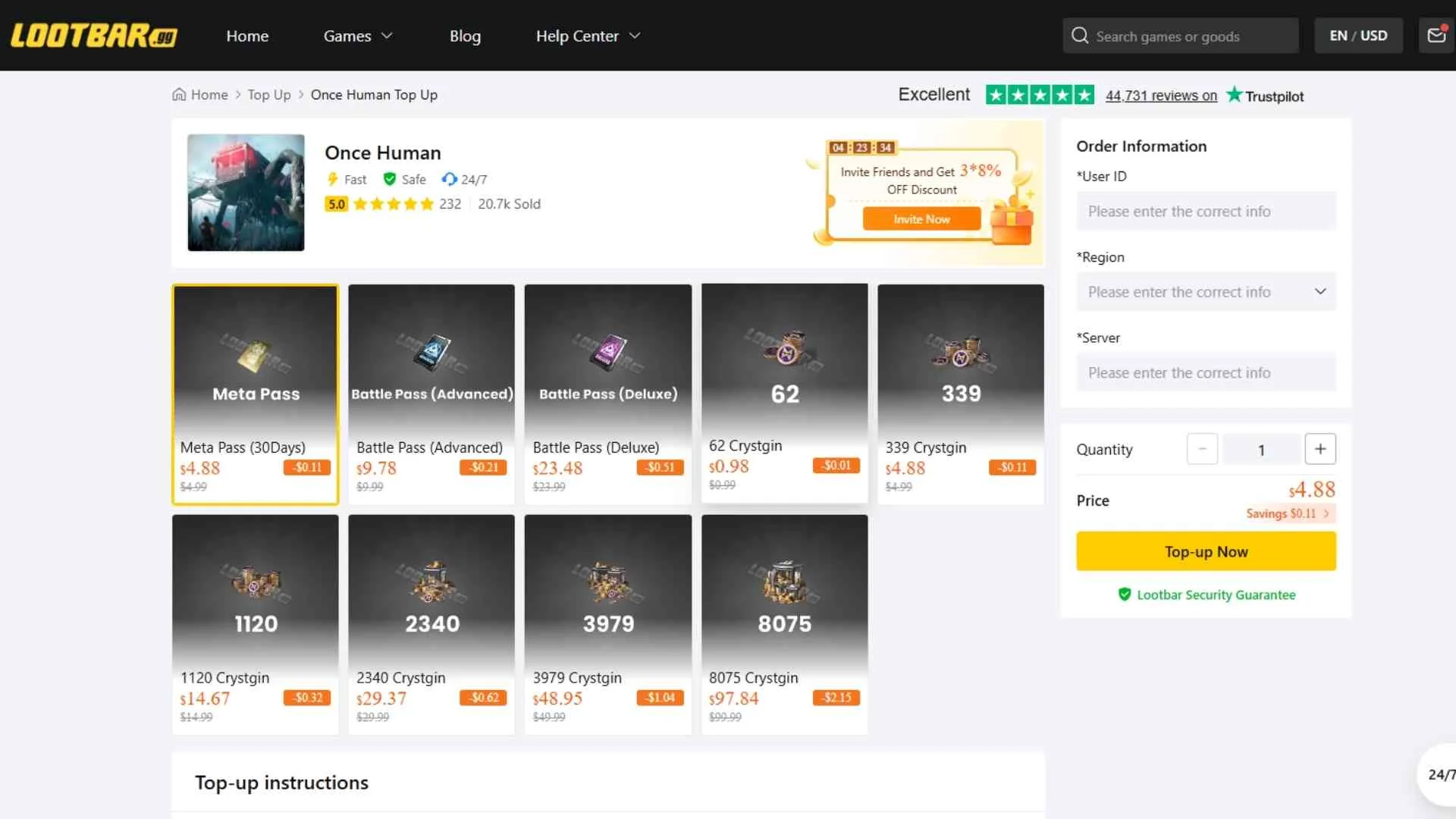Click the Safe shield icon
The image size is (1456, 819).
pyautogui.click(x=390, y=179)
